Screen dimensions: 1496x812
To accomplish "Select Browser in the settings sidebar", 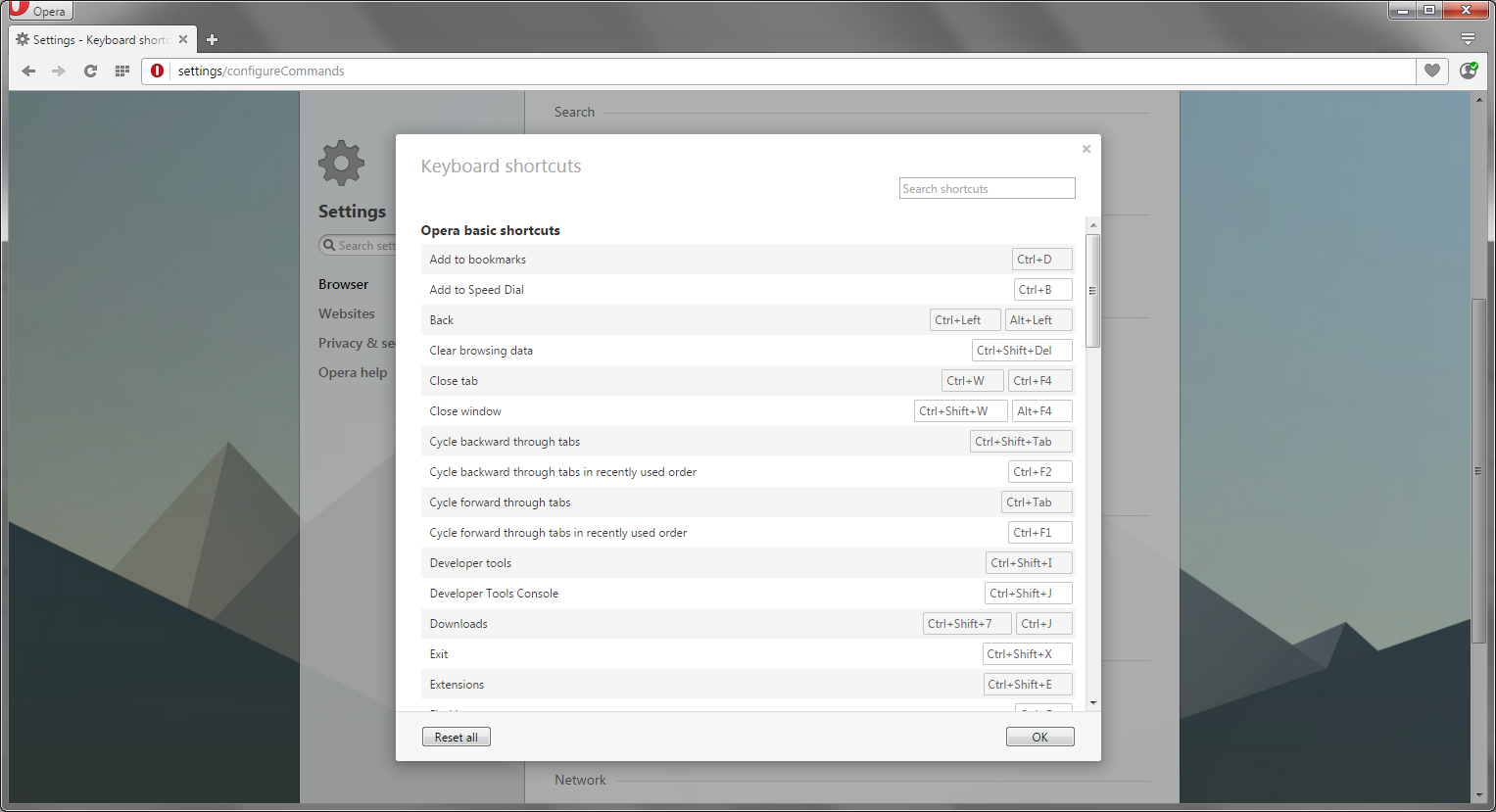I will point(344,284).
